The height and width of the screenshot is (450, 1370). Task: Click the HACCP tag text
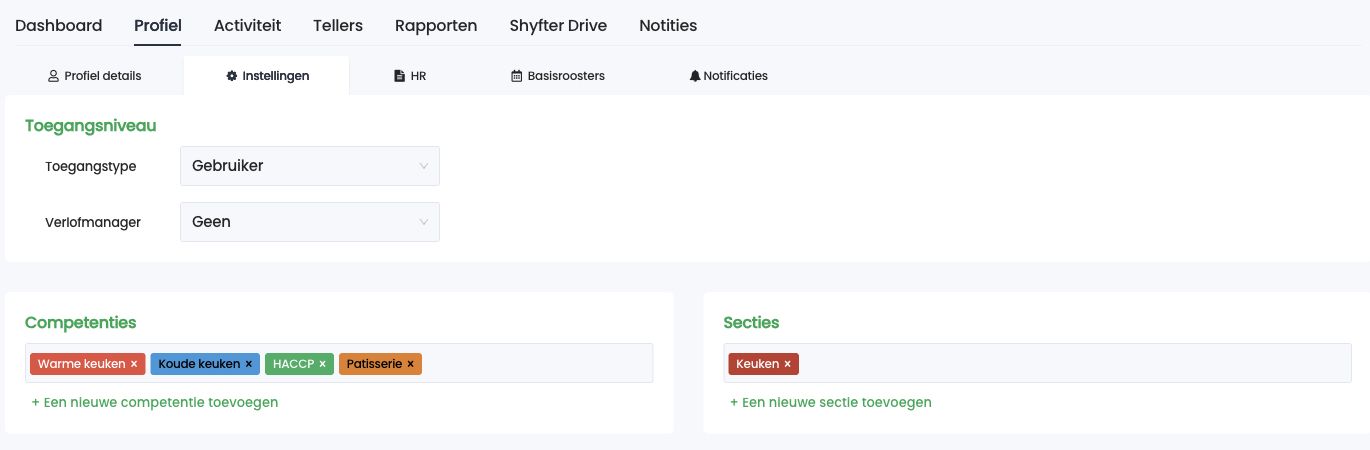[x=294, y=364]
